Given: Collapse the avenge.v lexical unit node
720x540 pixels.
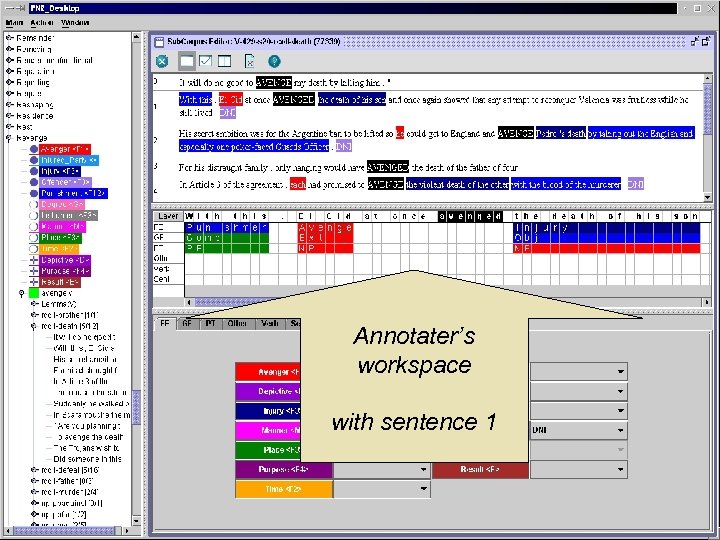Looking at the screenshot, I should [22, 293].
